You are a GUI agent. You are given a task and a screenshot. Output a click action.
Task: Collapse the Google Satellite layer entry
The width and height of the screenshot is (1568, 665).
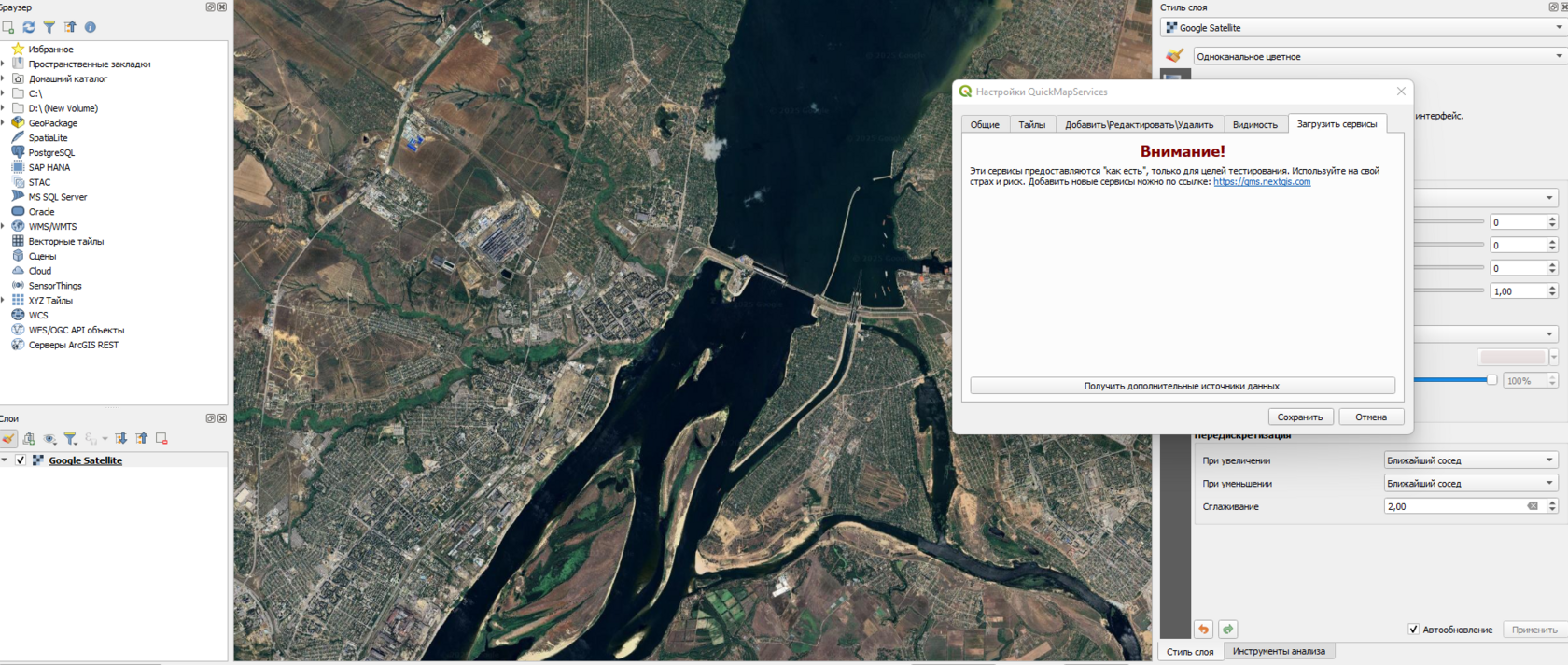click(5, 460)
